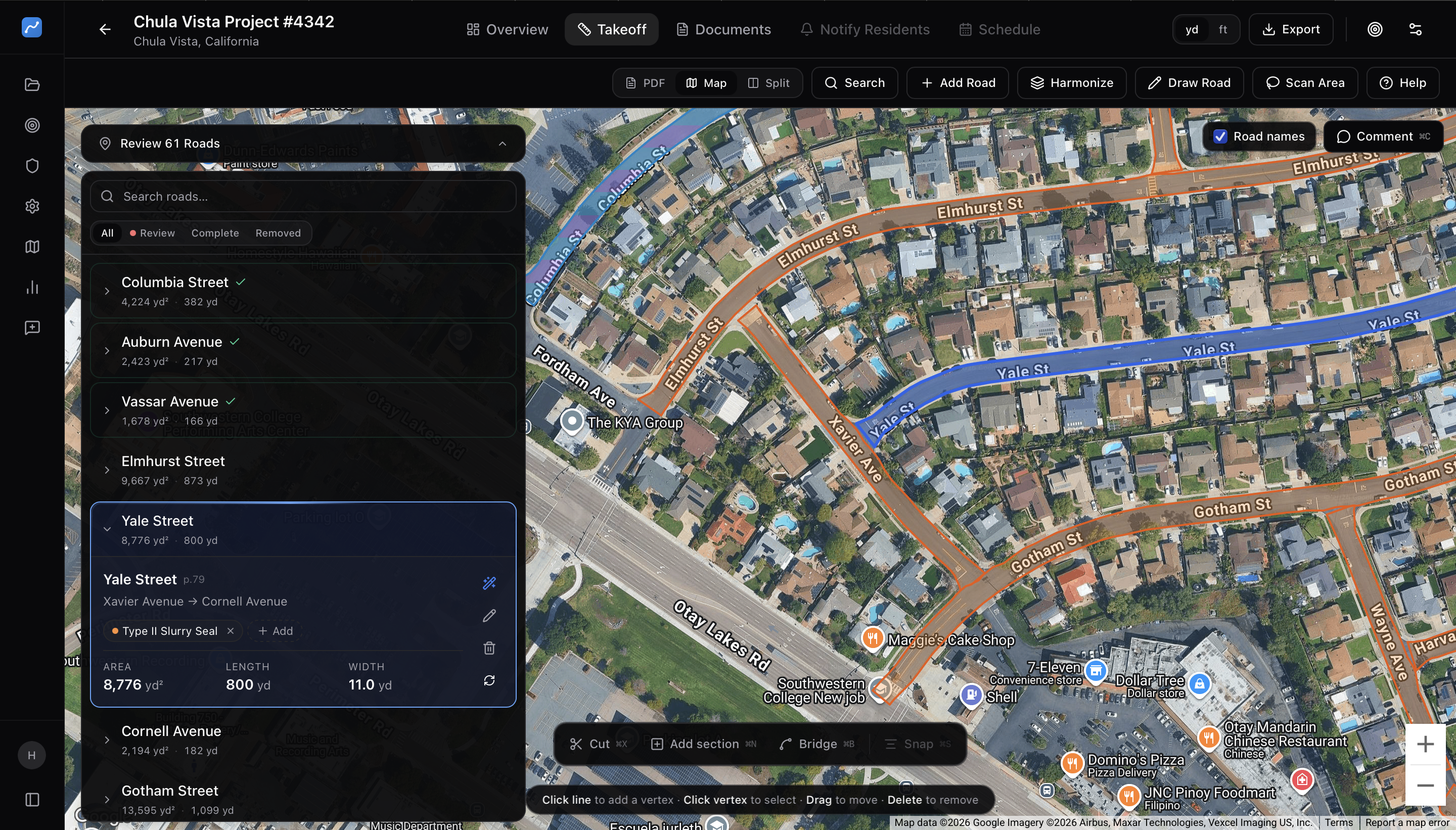1456x830 pixels.
Task: Filter roads by Review
Action: [x=152, y=233]
